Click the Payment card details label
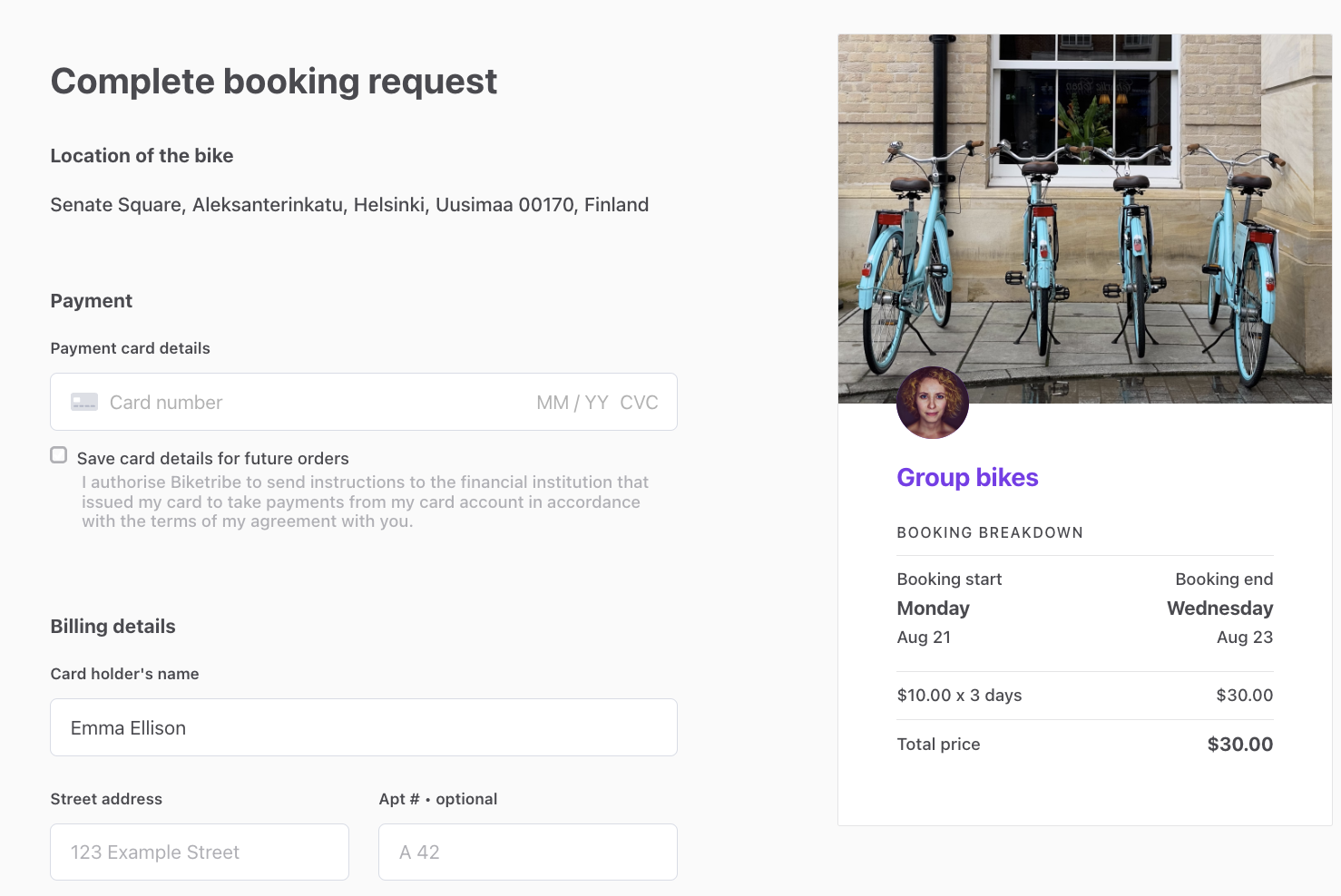Viewport: 1341px width, 896px height. (x=130, y=347)
